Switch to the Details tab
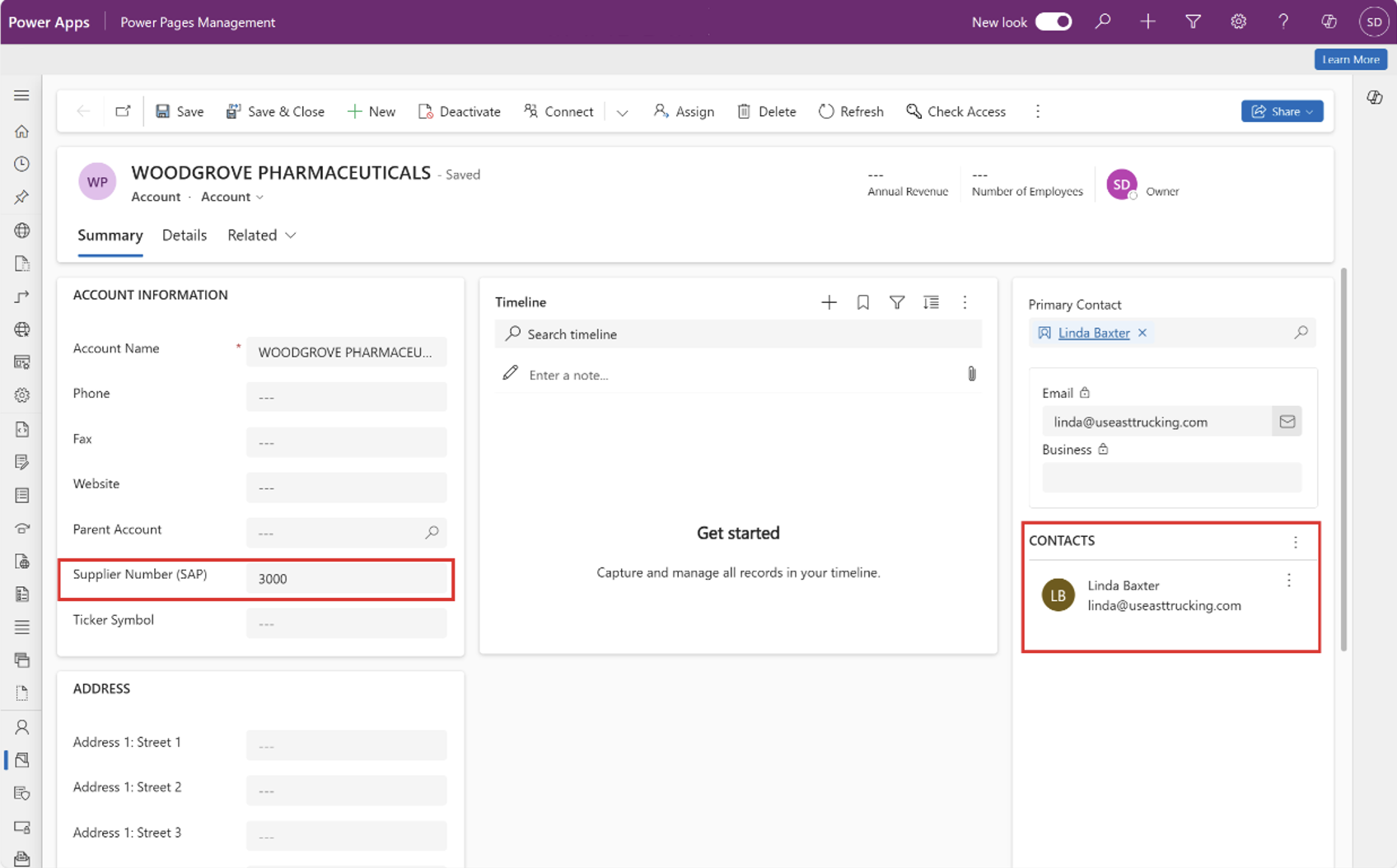 [185, 236]
